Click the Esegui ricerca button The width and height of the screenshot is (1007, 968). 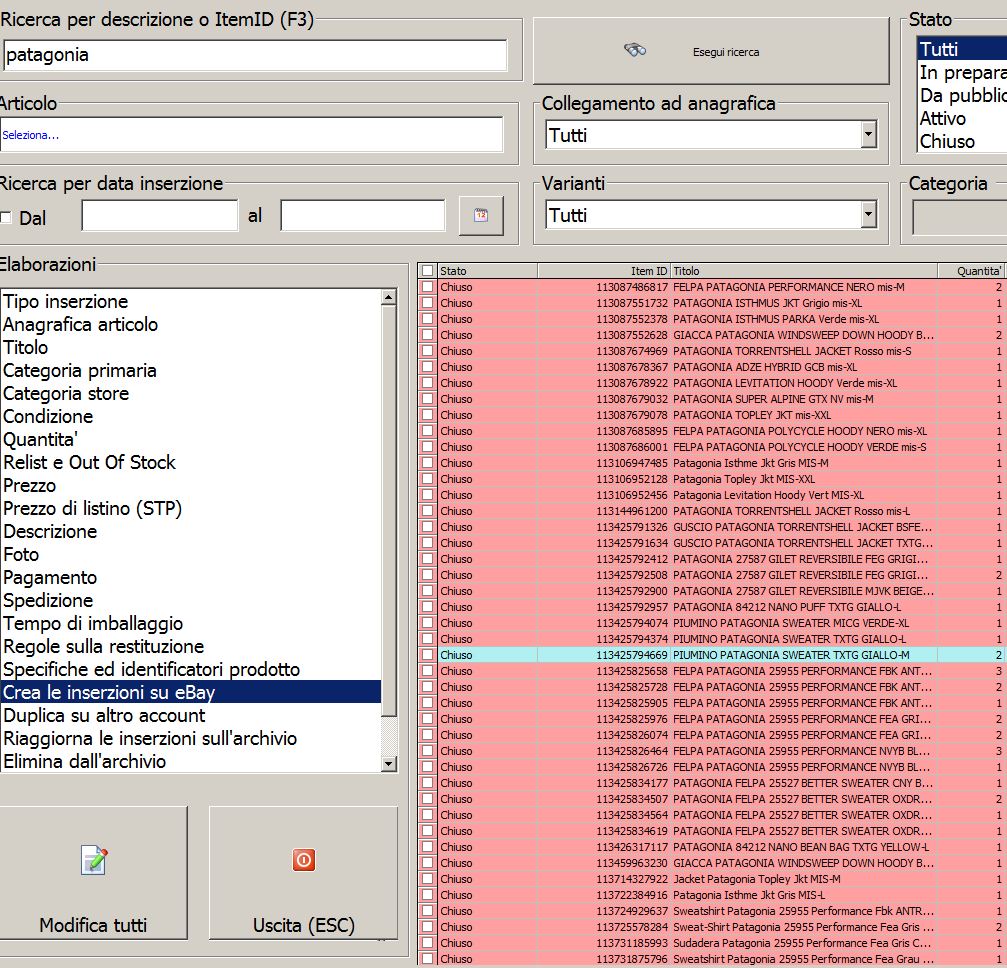(711, 51)
